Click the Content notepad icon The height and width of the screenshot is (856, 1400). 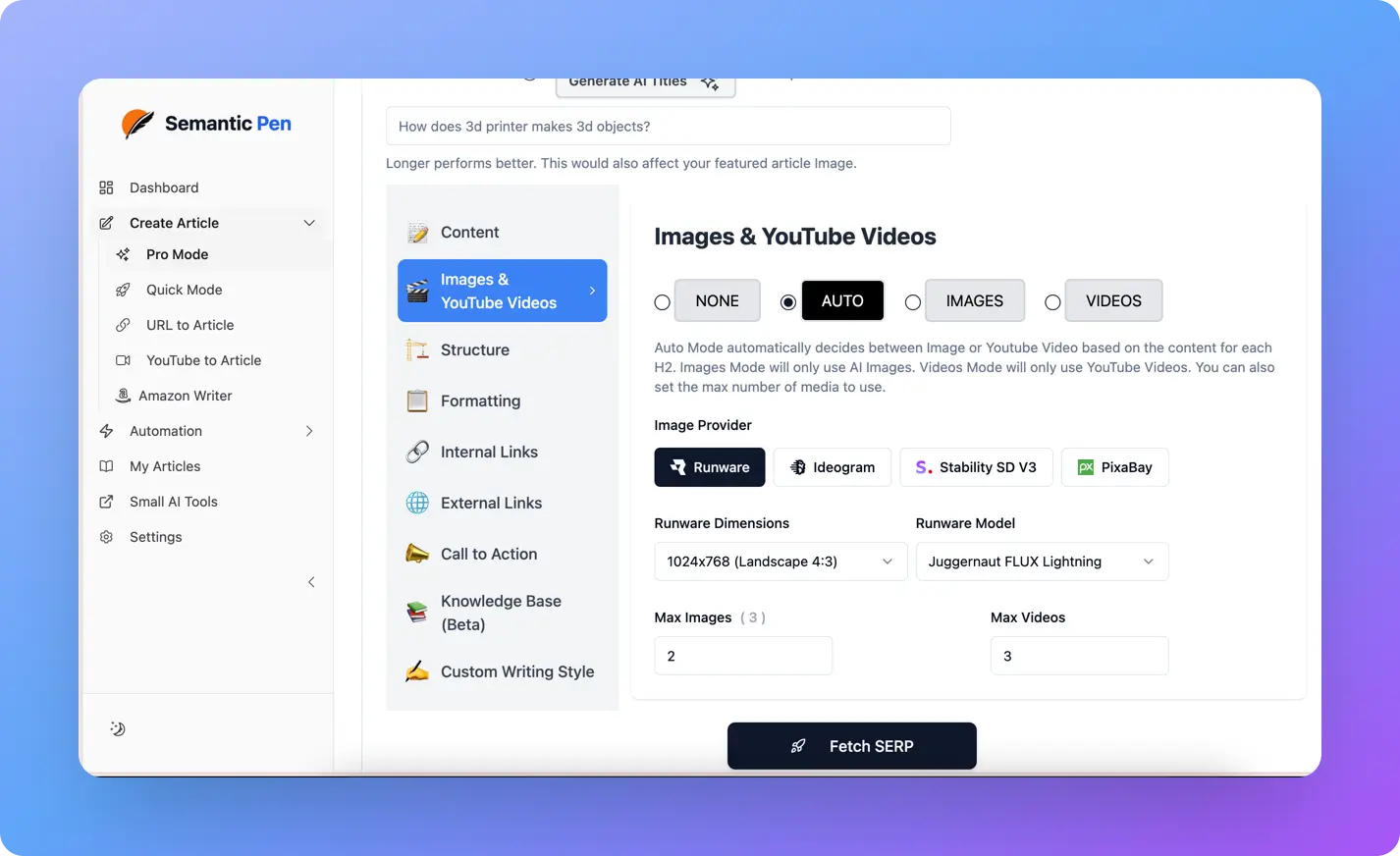[x=417, y=233]
